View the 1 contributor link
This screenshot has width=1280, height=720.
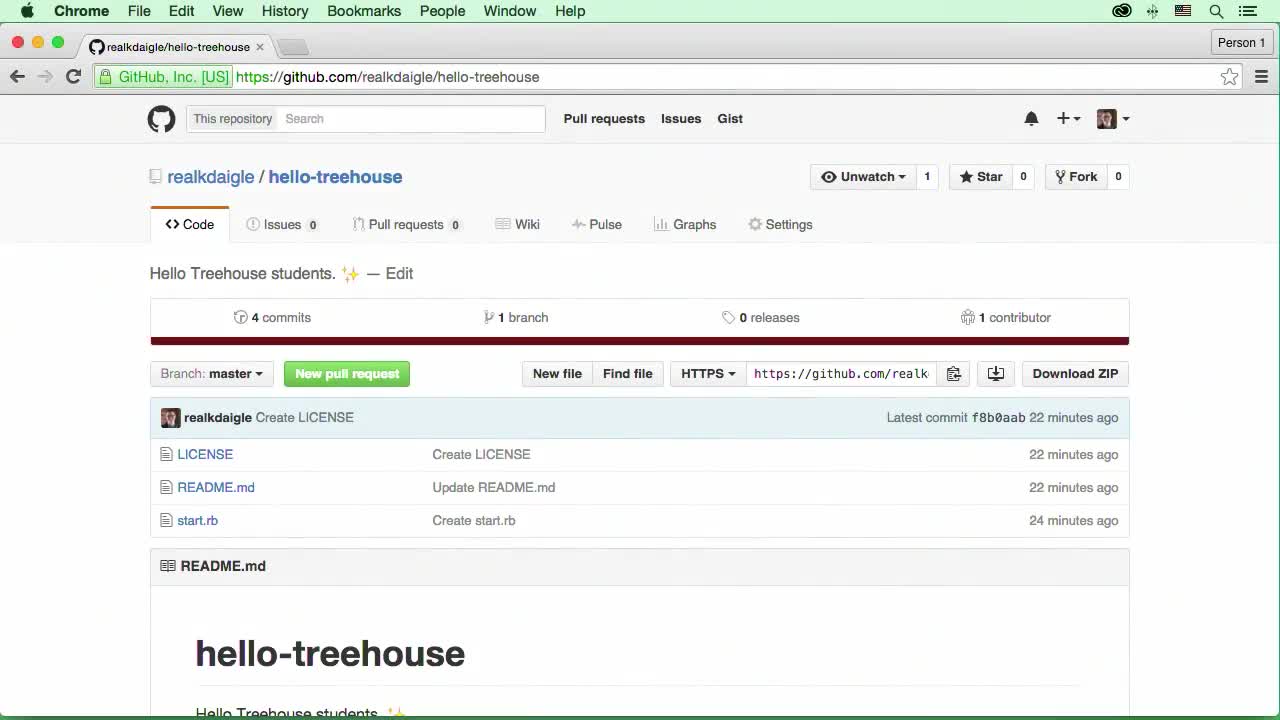pos(1006,318)
